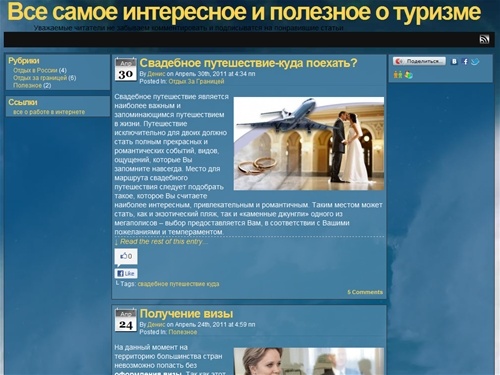Open the Полезное sidebar category
This screenshot has height=375, width=500.
click(27, 85)
